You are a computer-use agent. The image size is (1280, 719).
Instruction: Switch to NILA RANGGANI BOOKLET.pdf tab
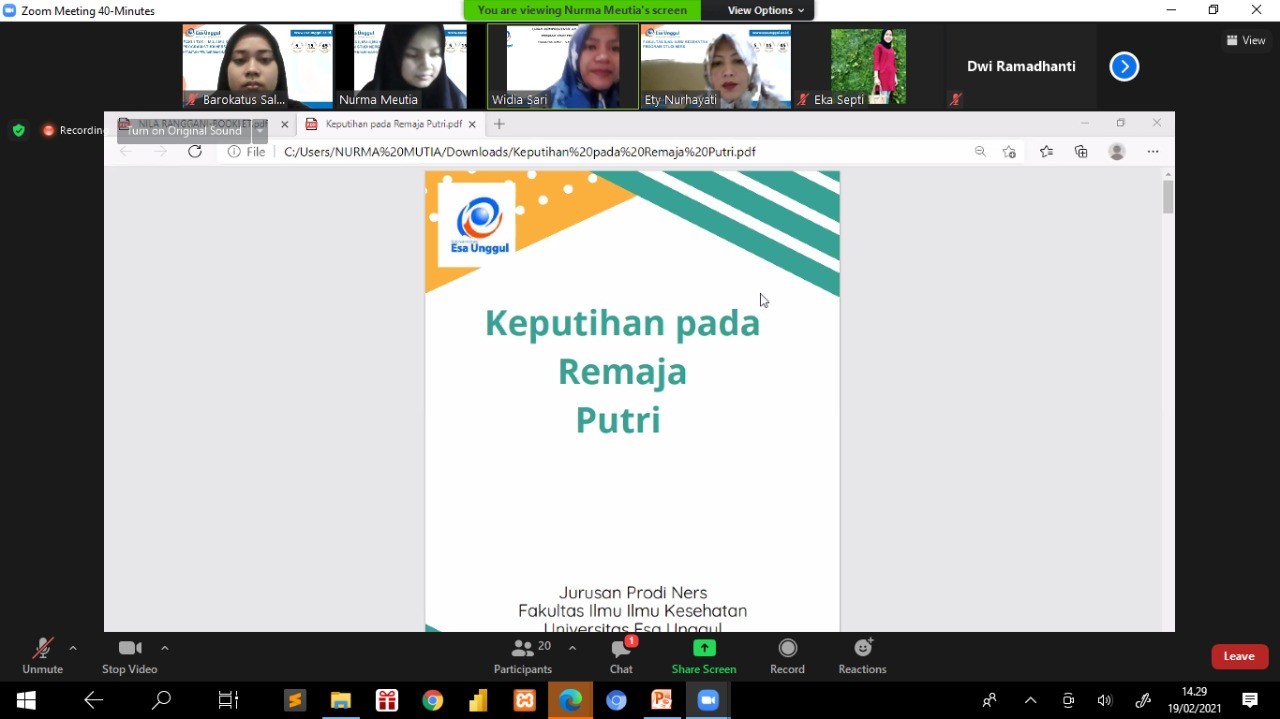pos(194,124)
